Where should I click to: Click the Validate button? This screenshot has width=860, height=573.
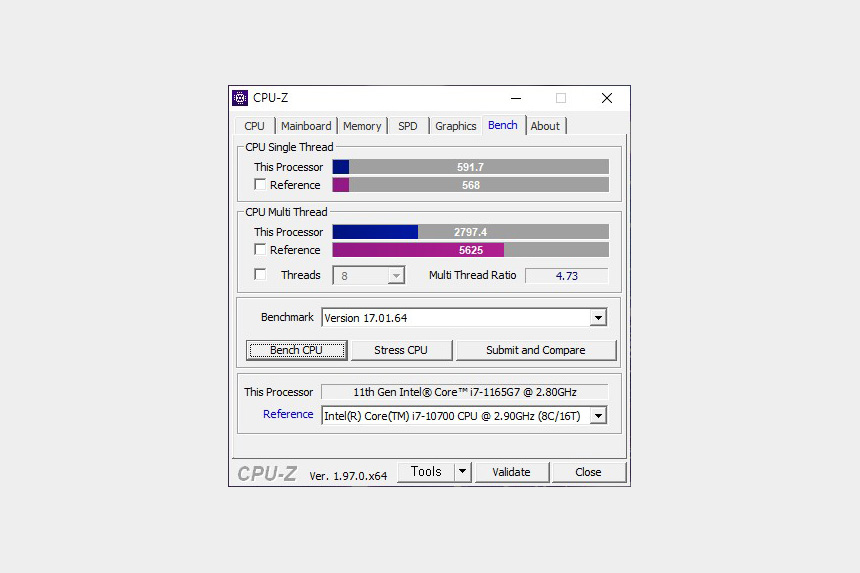pyautogui.click(x=511, y=472)
